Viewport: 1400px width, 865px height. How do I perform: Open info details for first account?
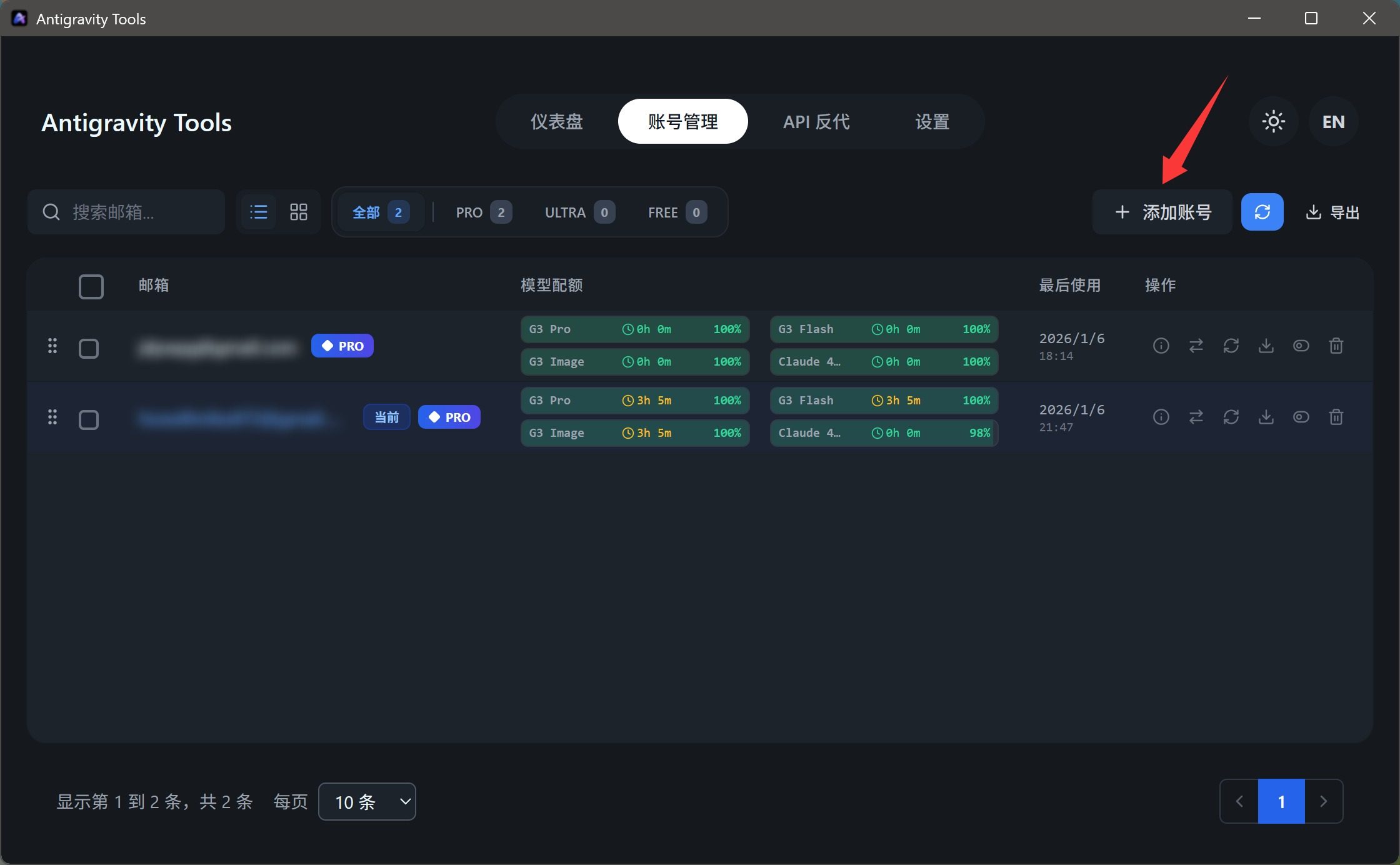click(1161, 346)
